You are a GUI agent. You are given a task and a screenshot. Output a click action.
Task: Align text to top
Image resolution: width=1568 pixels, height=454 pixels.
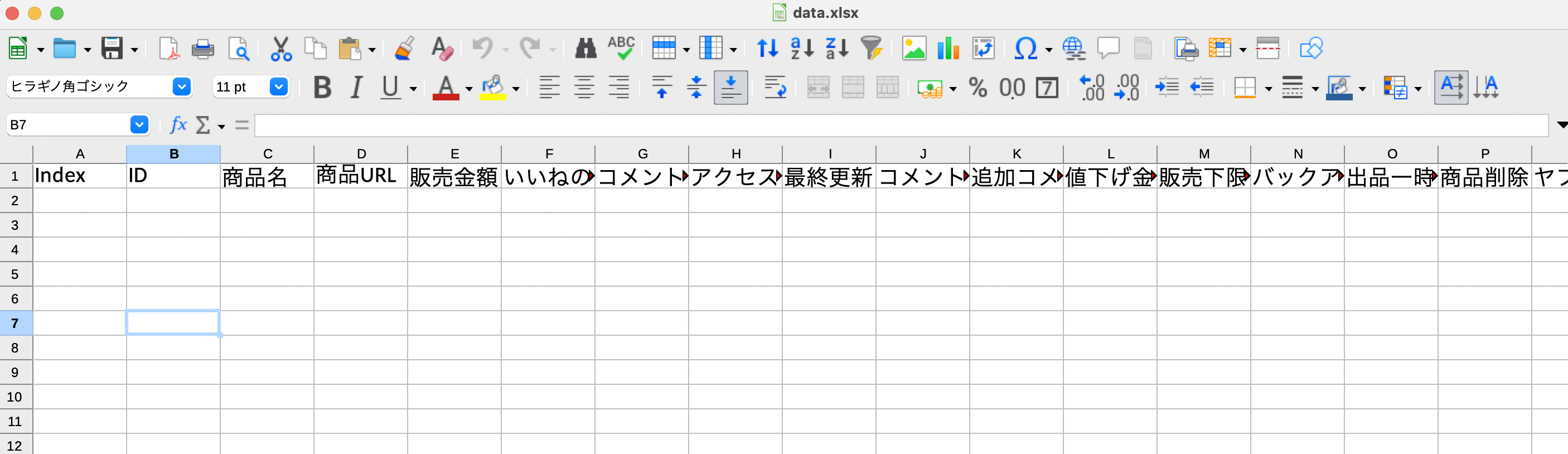662,88
